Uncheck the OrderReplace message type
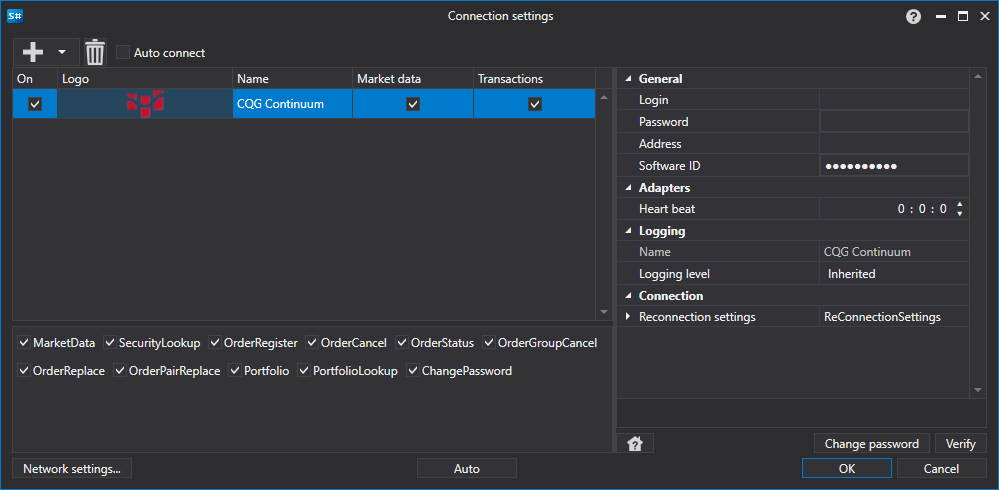The height and width of the screenshot is (490, 999). pyautogui.click(x=24, y=370)
